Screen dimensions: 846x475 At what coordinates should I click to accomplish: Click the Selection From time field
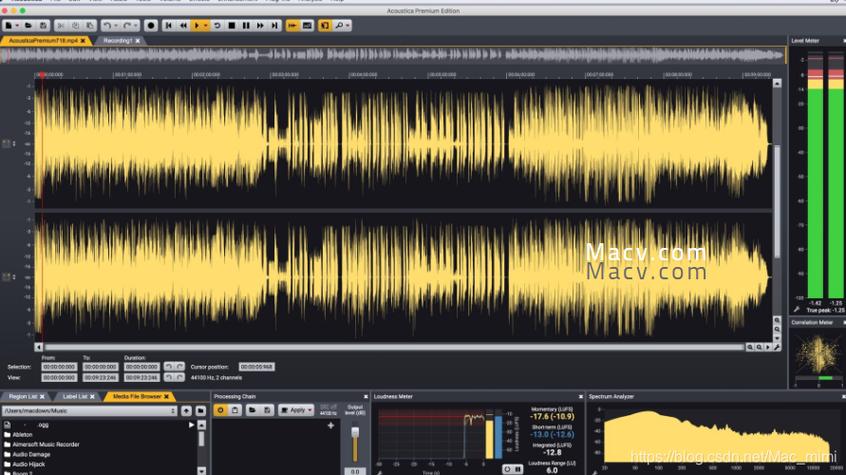[59, 367]
